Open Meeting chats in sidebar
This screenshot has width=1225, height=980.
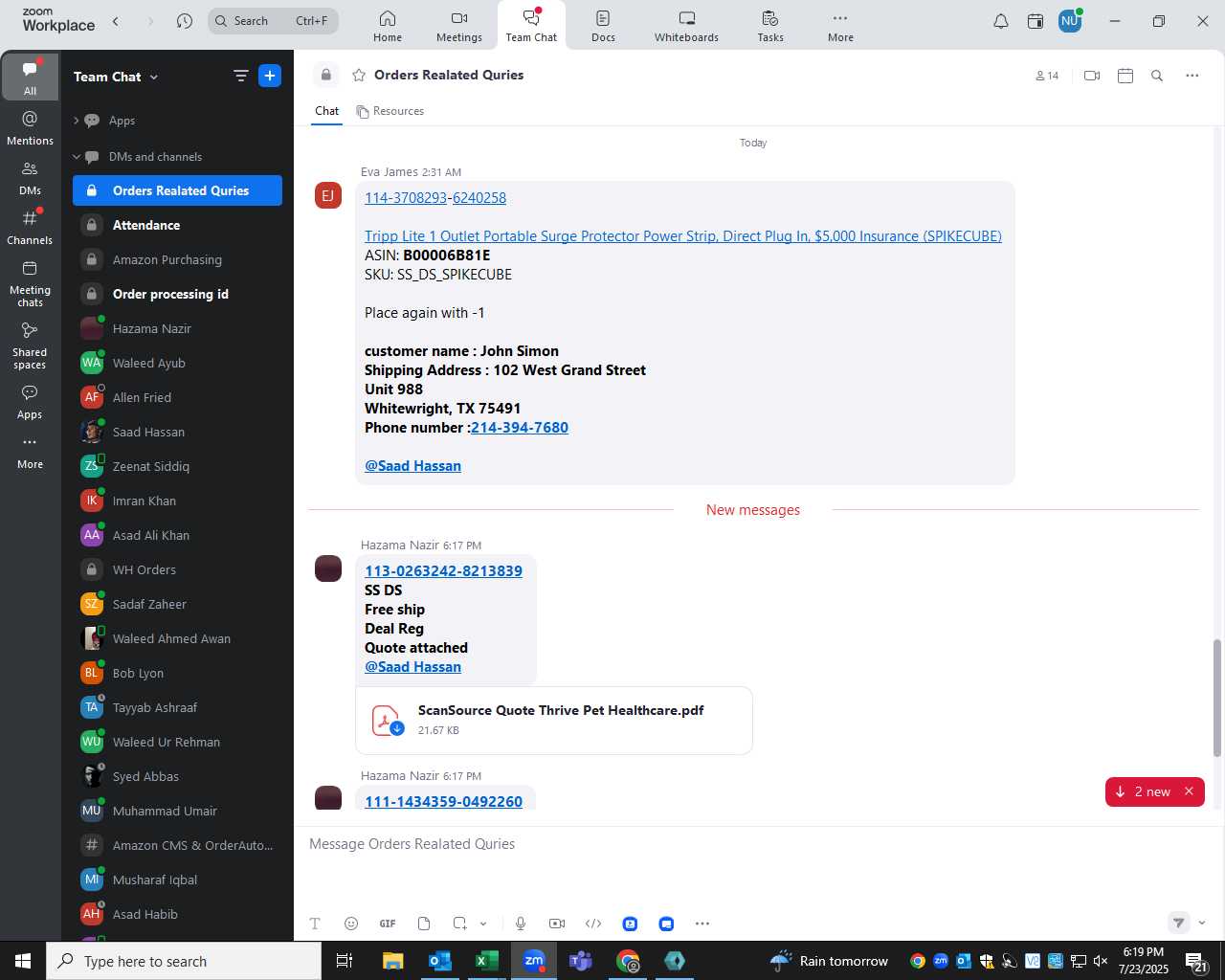pos(30,283)
